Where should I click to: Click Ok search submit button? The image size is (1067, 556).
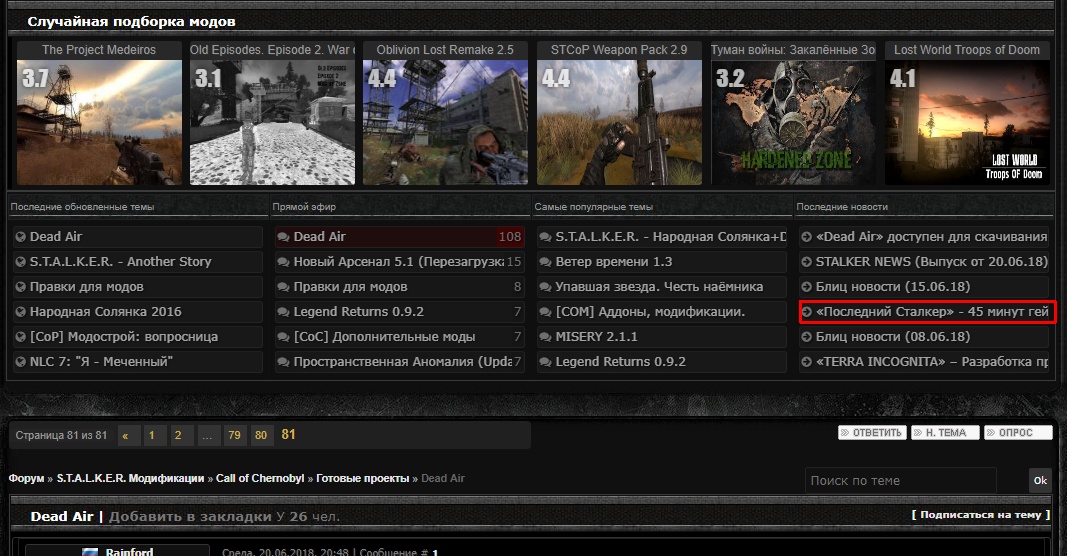click(x=1040, y=480)
